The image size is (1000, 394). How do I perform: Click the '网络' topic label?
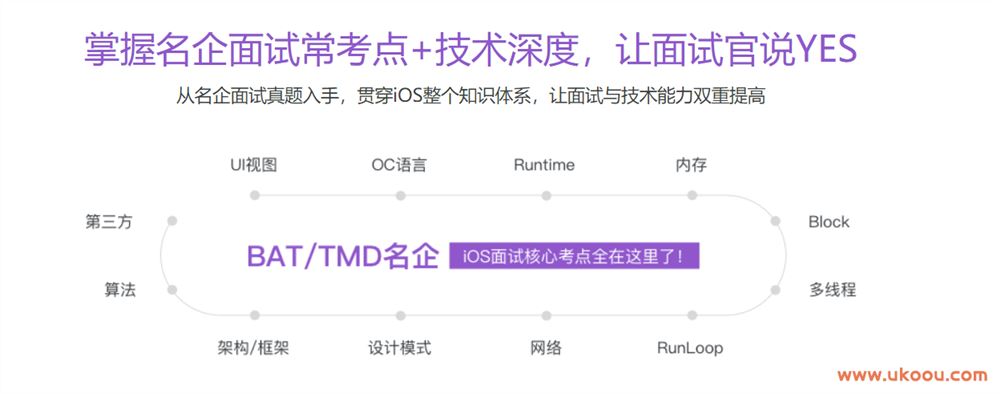[546, 348]
